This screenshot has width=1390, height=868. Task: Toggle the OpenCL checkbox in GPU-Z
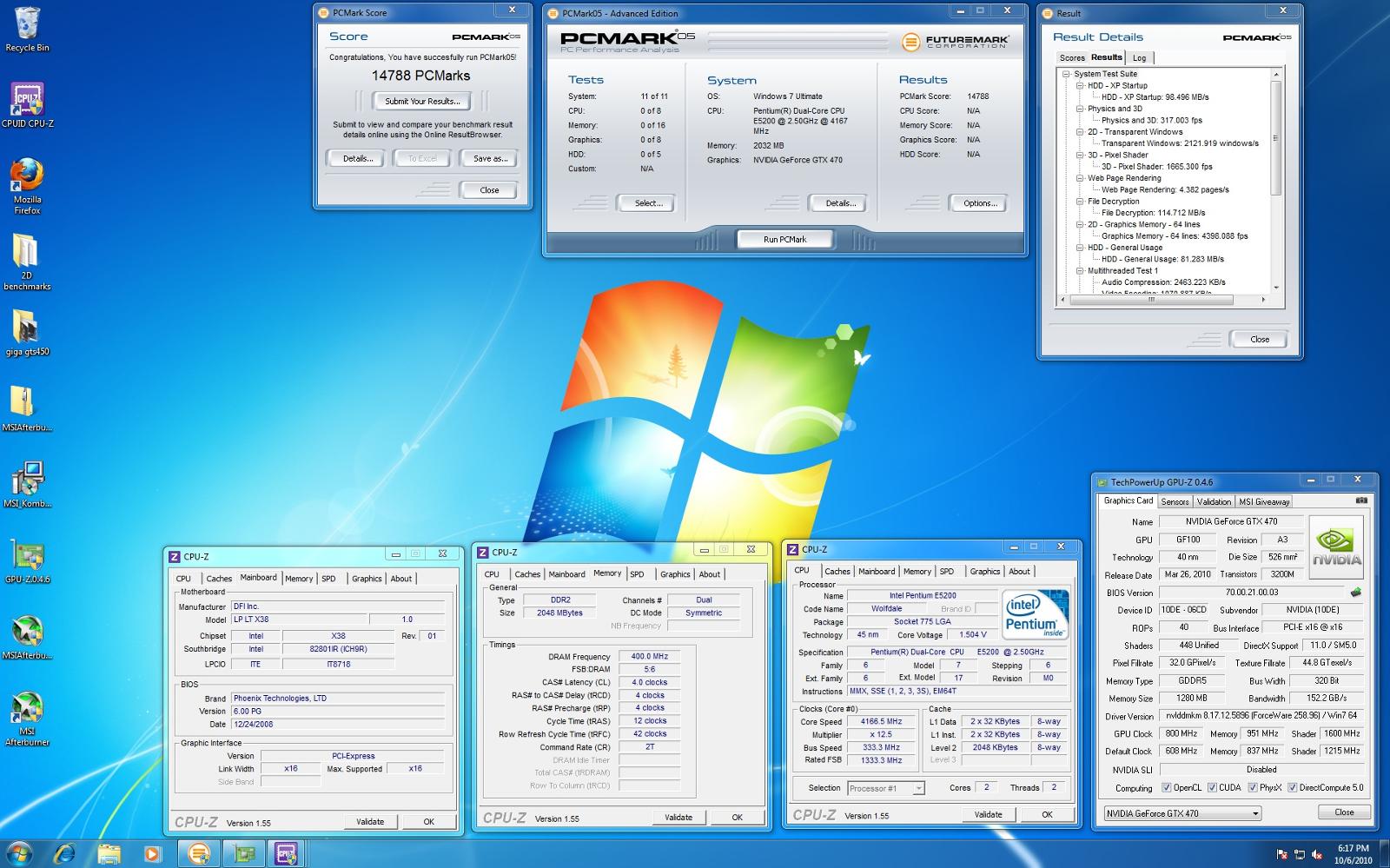tap(1166, 788)
